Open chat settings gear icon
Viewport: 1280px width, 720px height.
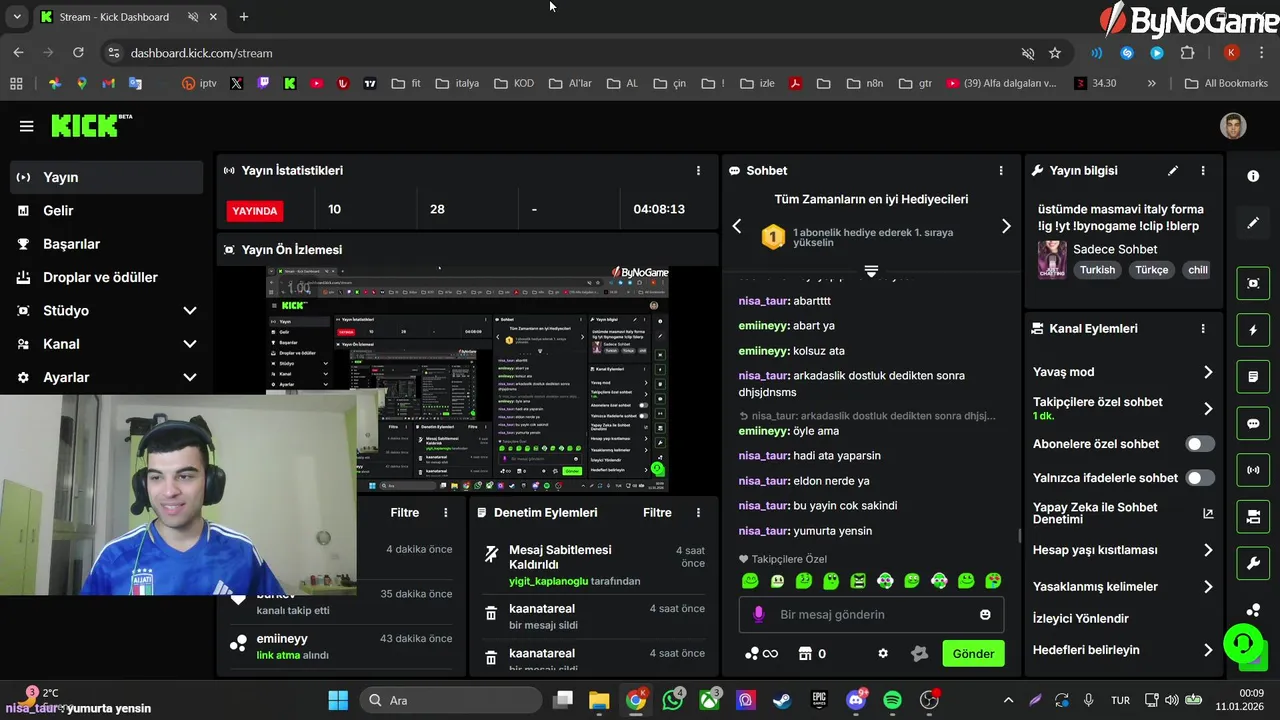[883, 654]
